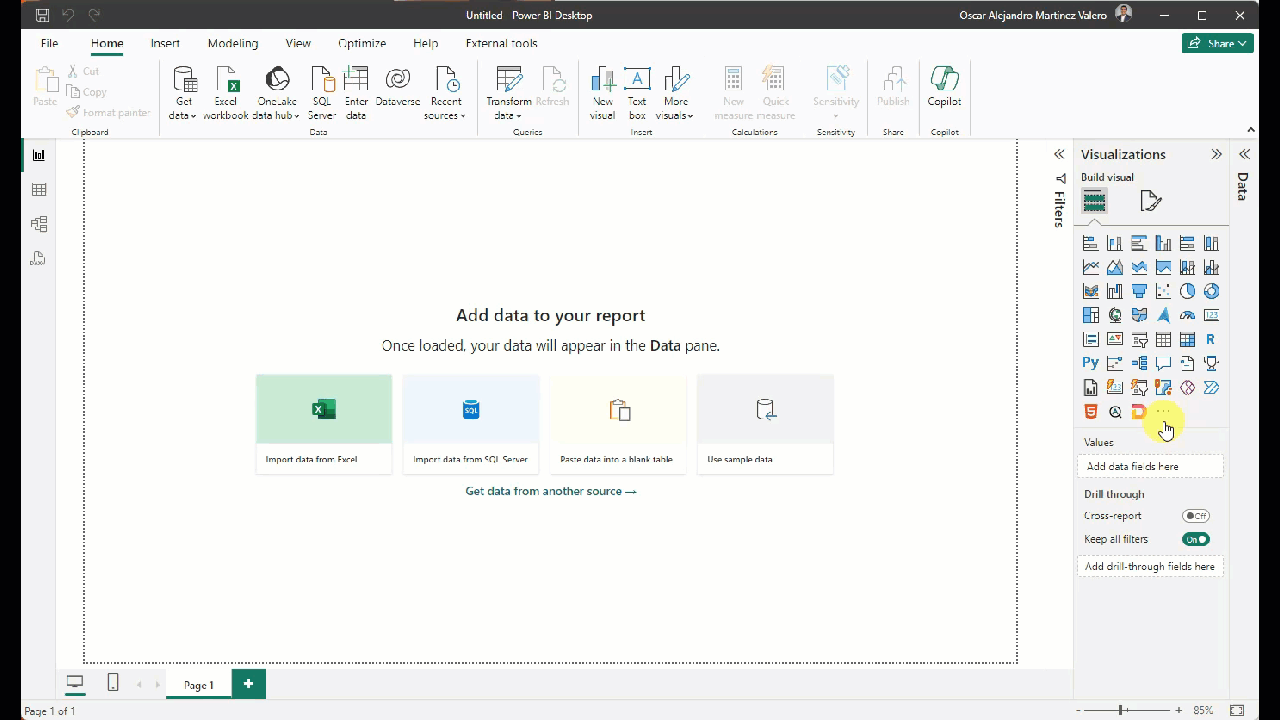
Task: Open Model view from the sidebar
Action: 39,223
